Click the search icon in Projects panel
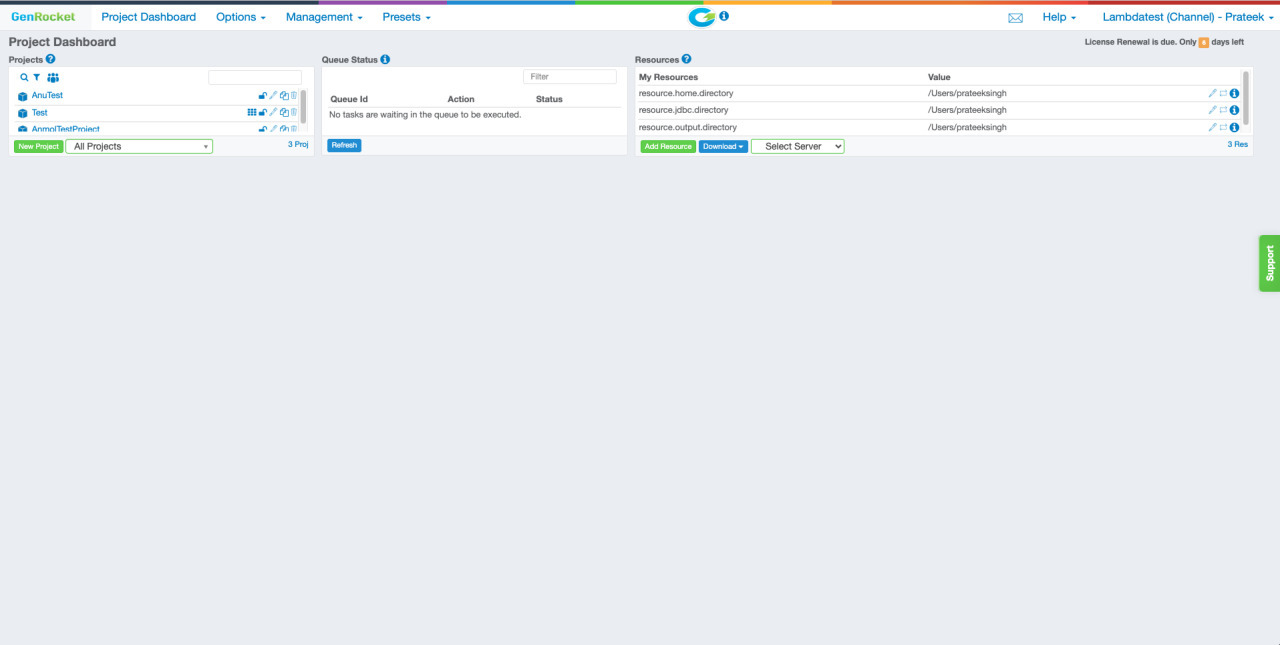 [x=23, y=77]
